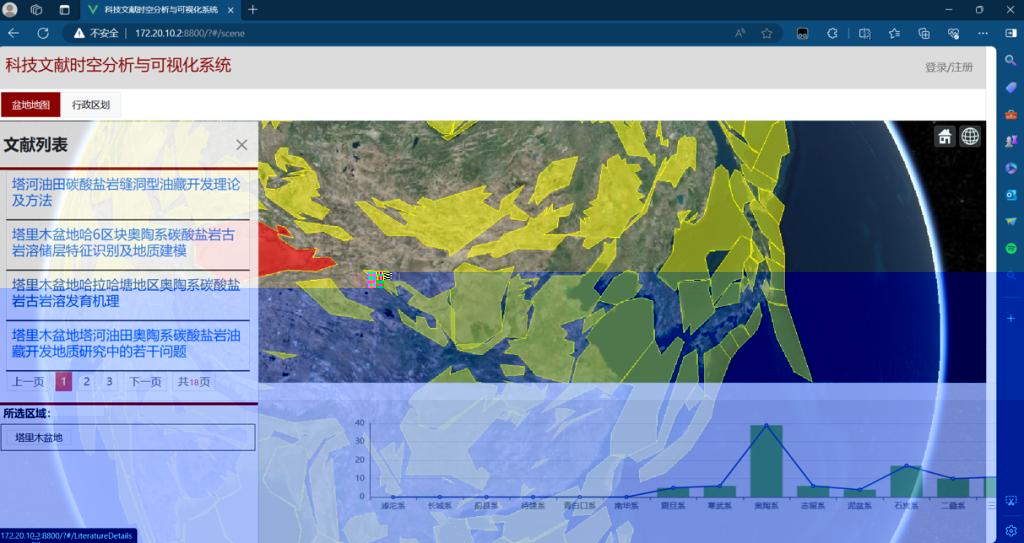Image resolution: width=1024 pixels, height=543 pixels.
Task: Click the home view icon on map
Action: 945,137
